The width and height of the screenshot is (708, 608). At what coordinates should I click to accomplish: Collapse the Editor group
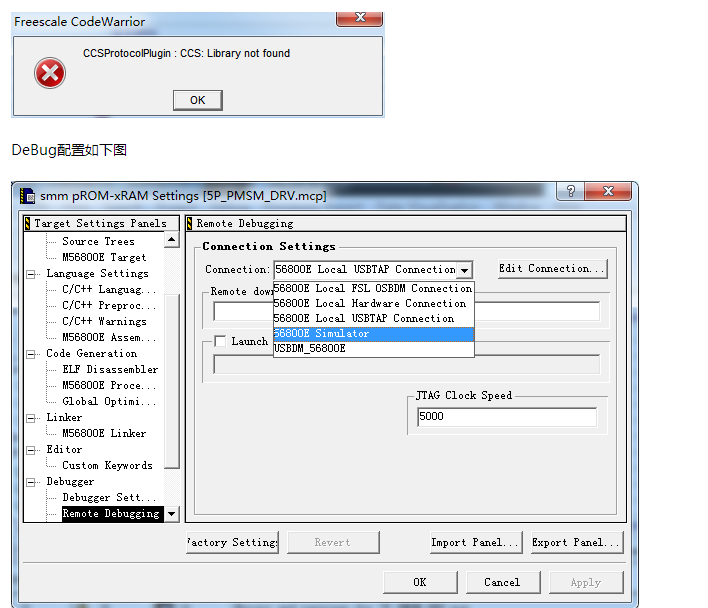tap(31, 450)
